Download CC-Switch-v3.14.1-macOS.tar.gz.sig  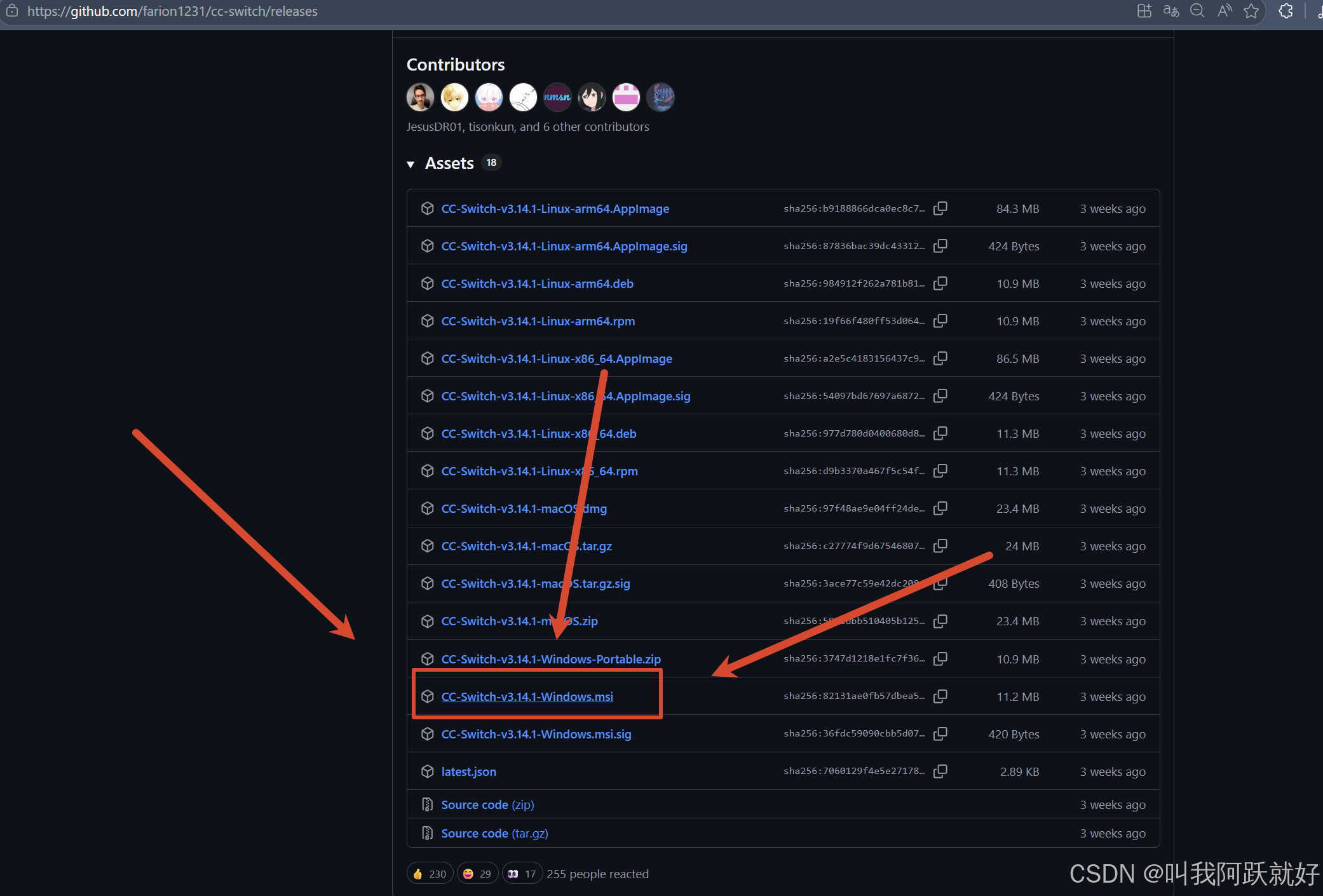[536, 583]
